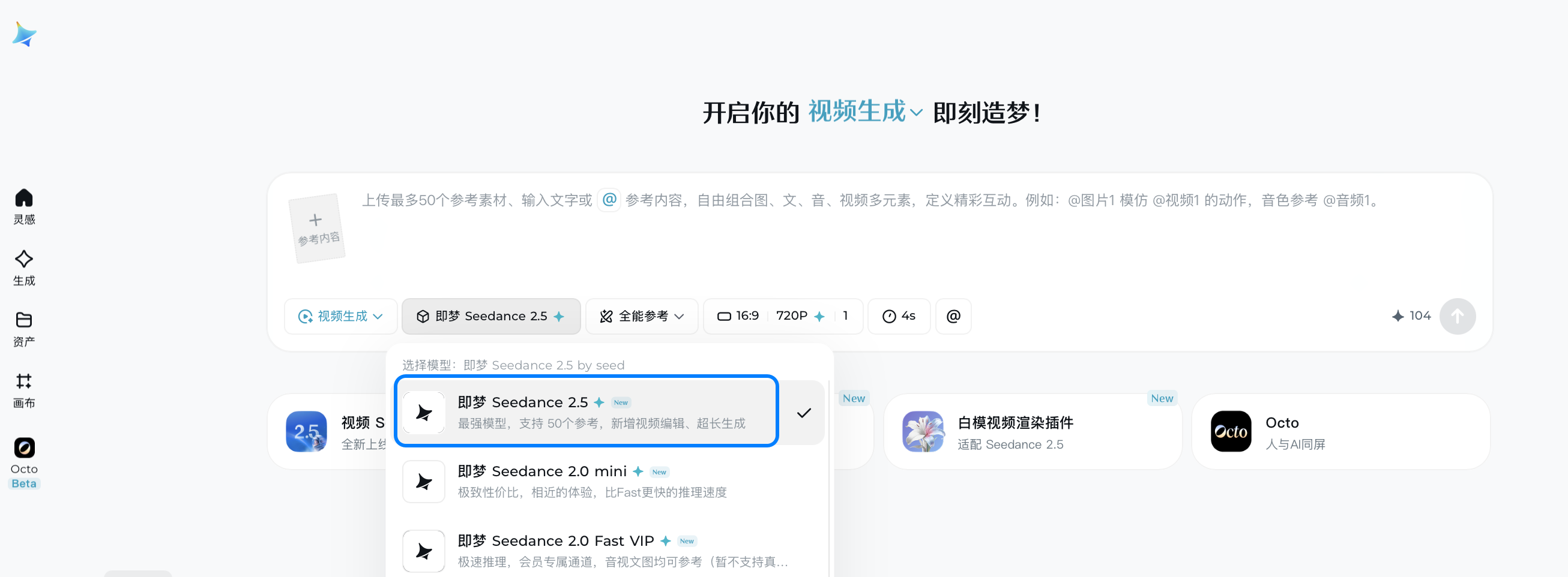Open the 全能参考 reference mode dropdown
1568x577 pixels.
[642, 316]
